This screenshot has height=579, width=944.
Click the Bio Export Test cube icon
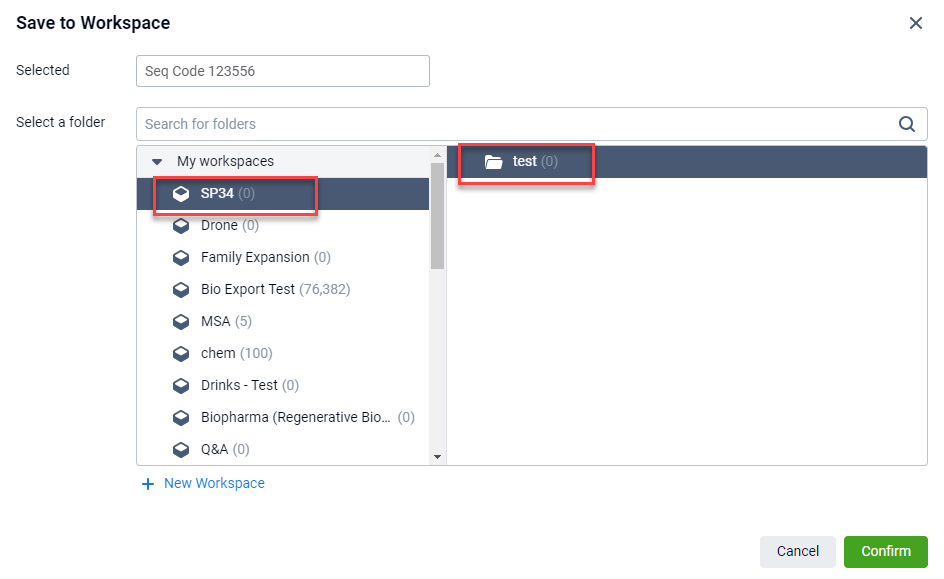(181, 290)
